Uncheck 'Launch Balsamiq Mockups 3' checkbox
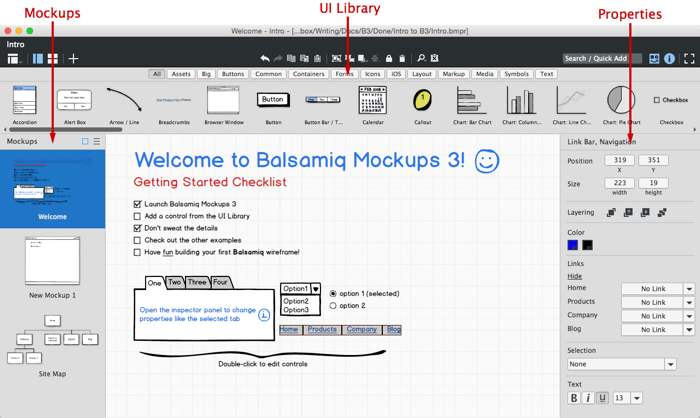 point(138,204)
